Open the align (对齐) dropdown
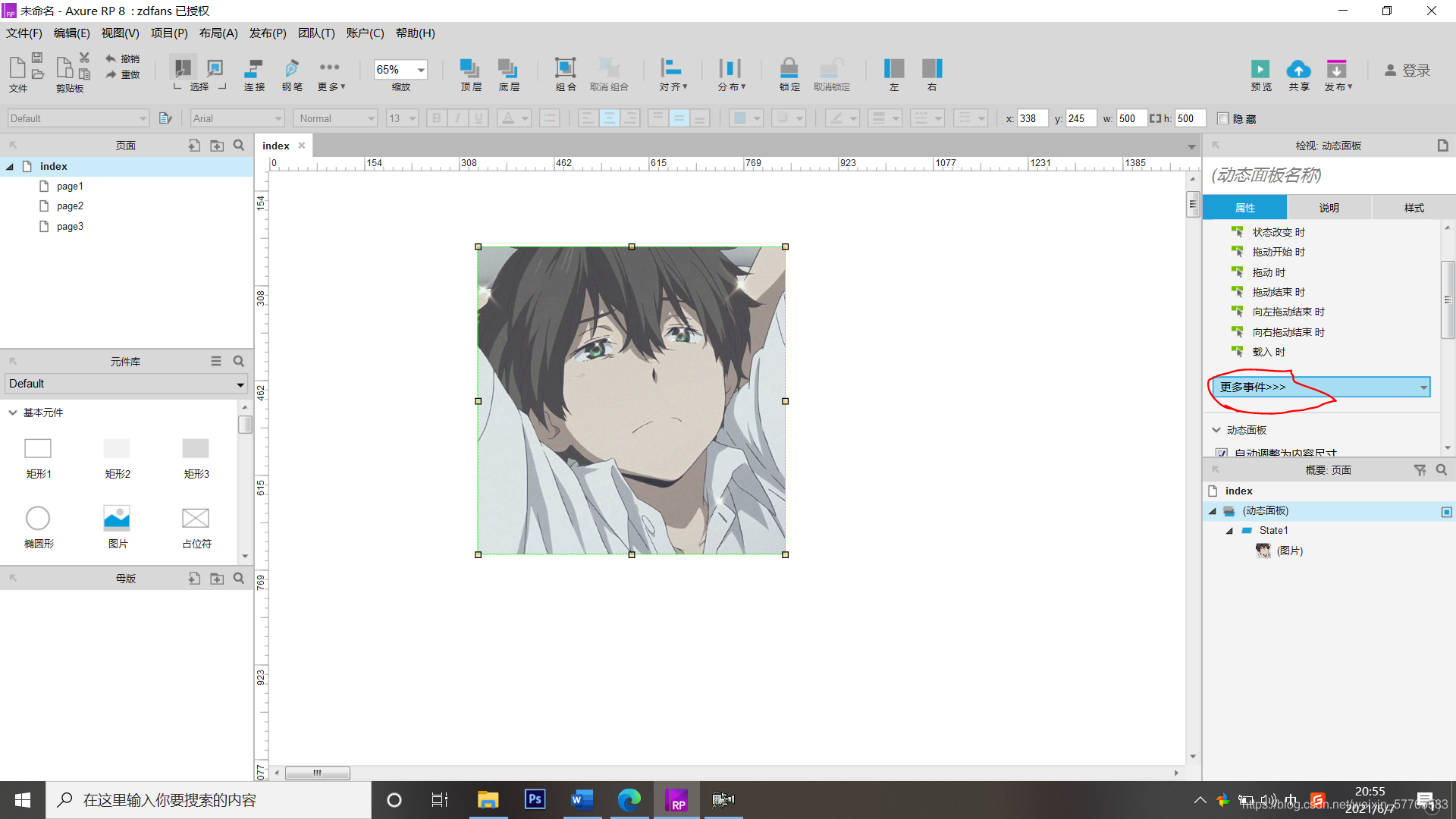The height and width of the screenshot is (819, 1456). coord(672,74)
